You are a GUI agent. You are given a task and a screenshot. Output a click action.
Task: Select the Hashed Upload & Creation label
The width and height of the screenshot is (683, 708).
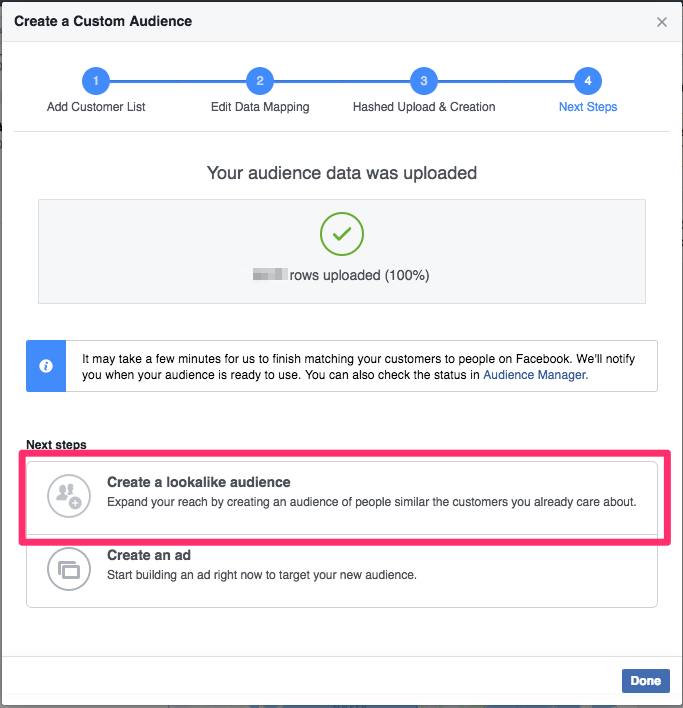pyautogui.click(x=424, y=107)
